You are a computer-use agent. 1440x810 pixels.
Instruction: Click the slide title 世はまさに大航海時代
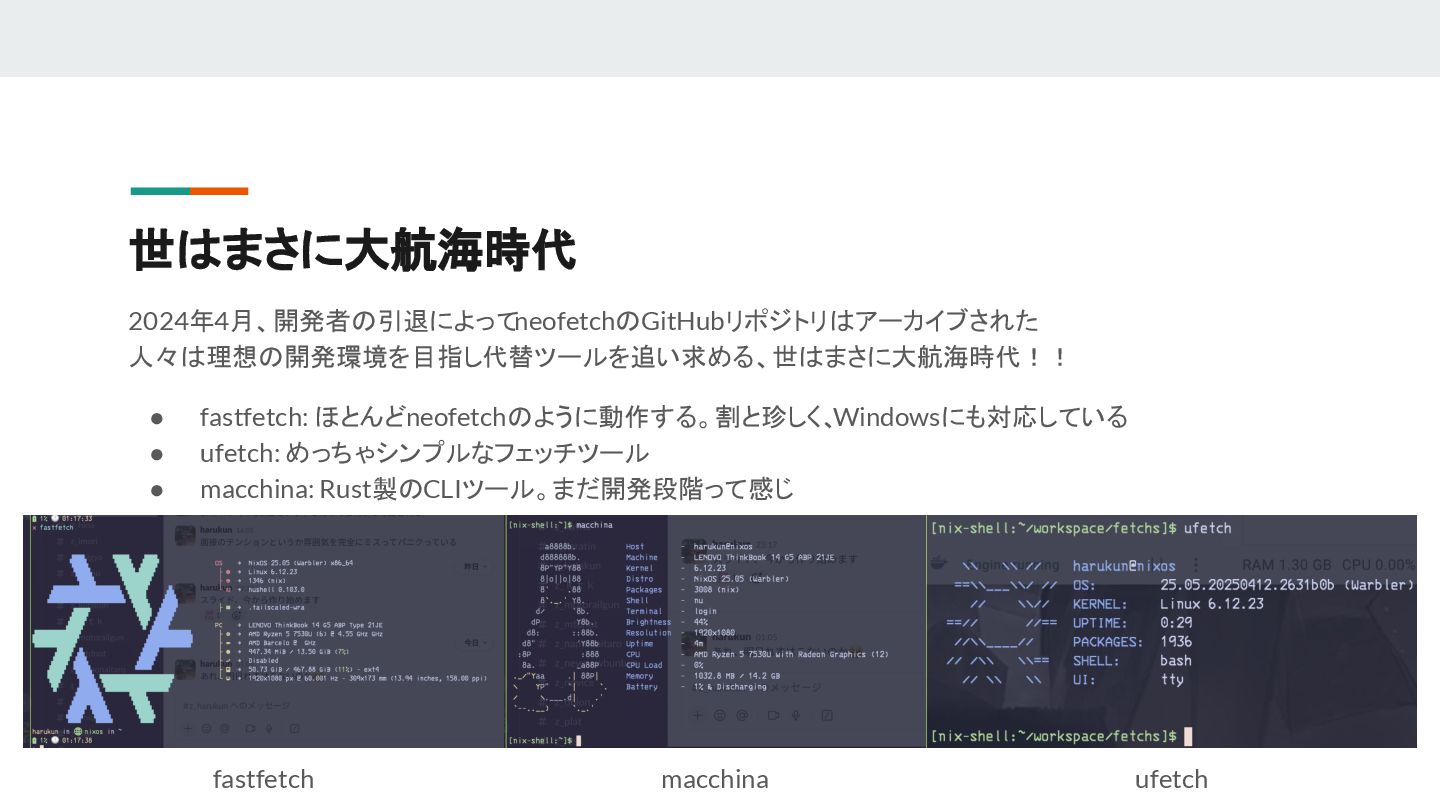(x=352, y=250)
